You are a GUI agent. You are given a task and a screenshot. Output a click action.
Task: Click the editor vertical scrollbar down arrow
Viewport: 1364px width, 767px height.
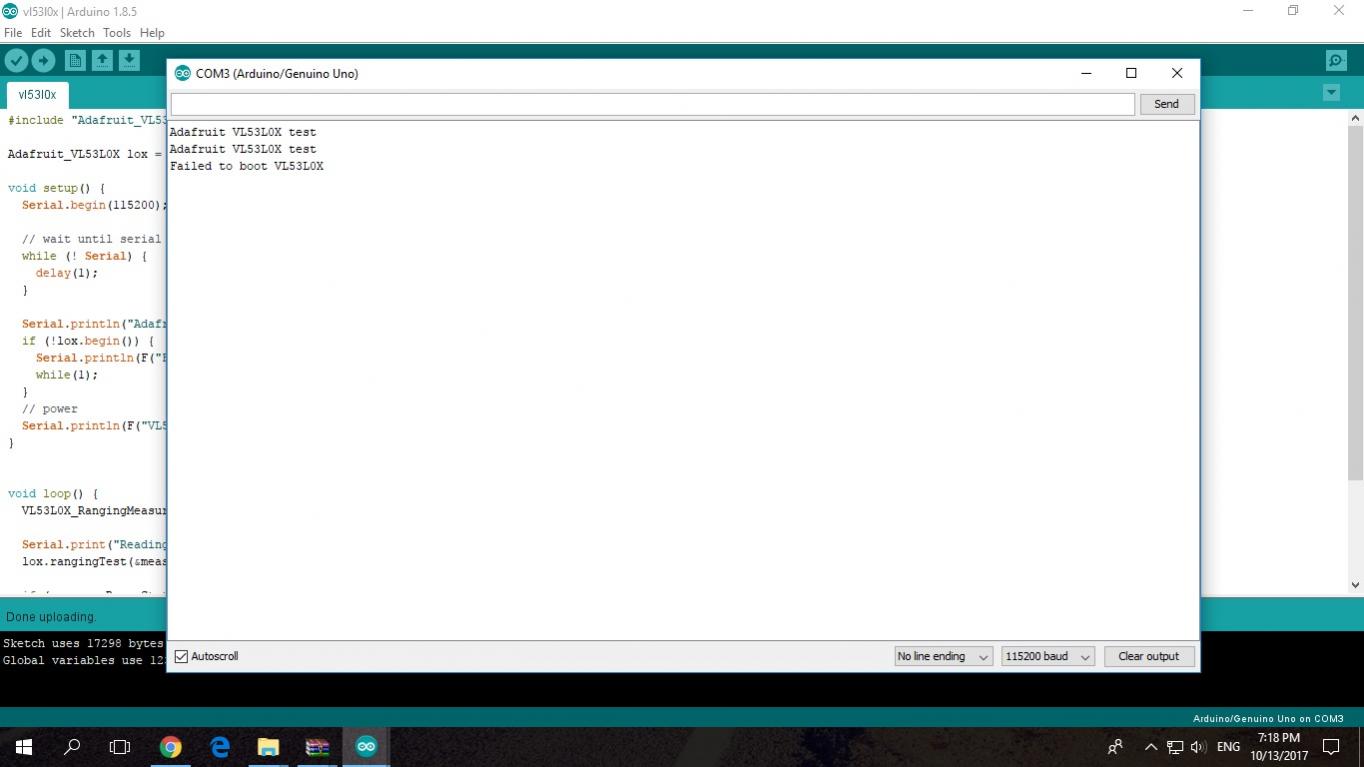(1356, 586)
